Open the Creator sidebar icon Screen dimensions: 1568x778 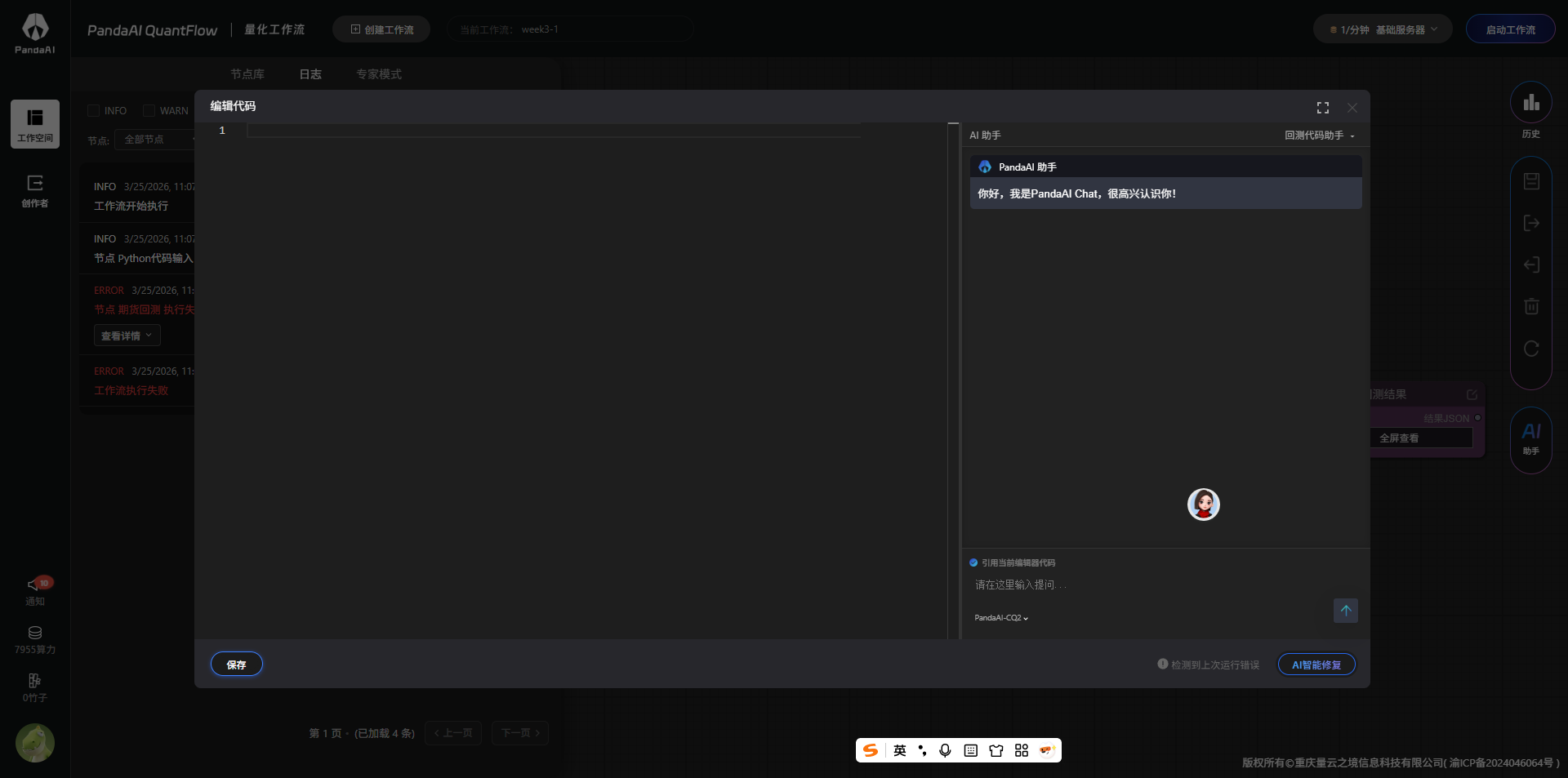pos(35,190)
